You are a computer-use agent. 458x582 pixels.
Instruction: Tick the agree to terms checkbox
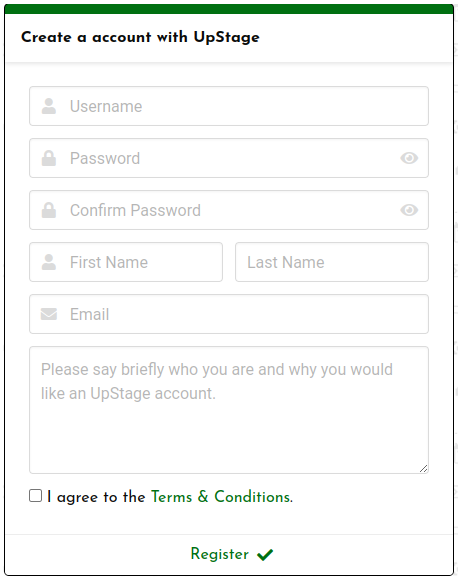tap(36, 496)
